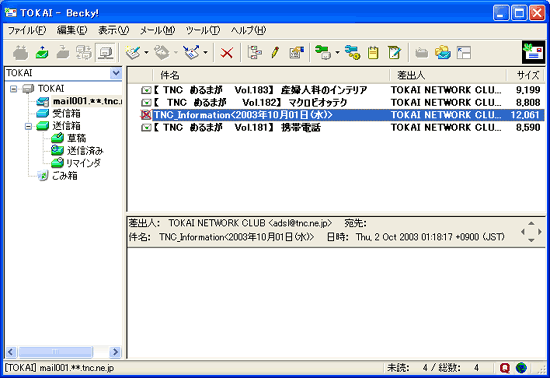
Task: Open the dropdown arrow beside reply icon
Action: point(176,53)
